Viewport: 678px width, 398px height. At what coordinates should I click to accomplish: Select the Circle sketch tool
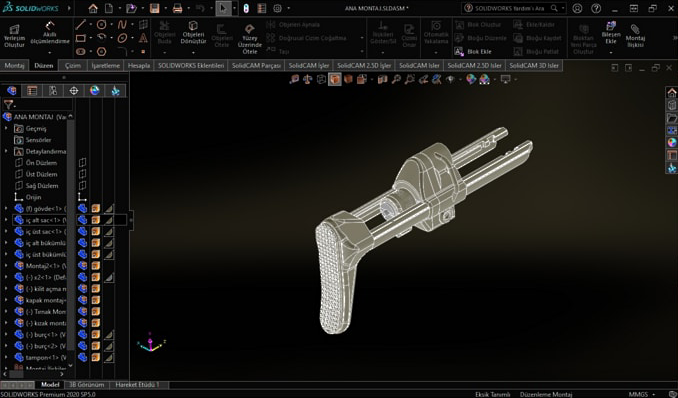click(101, 25)
